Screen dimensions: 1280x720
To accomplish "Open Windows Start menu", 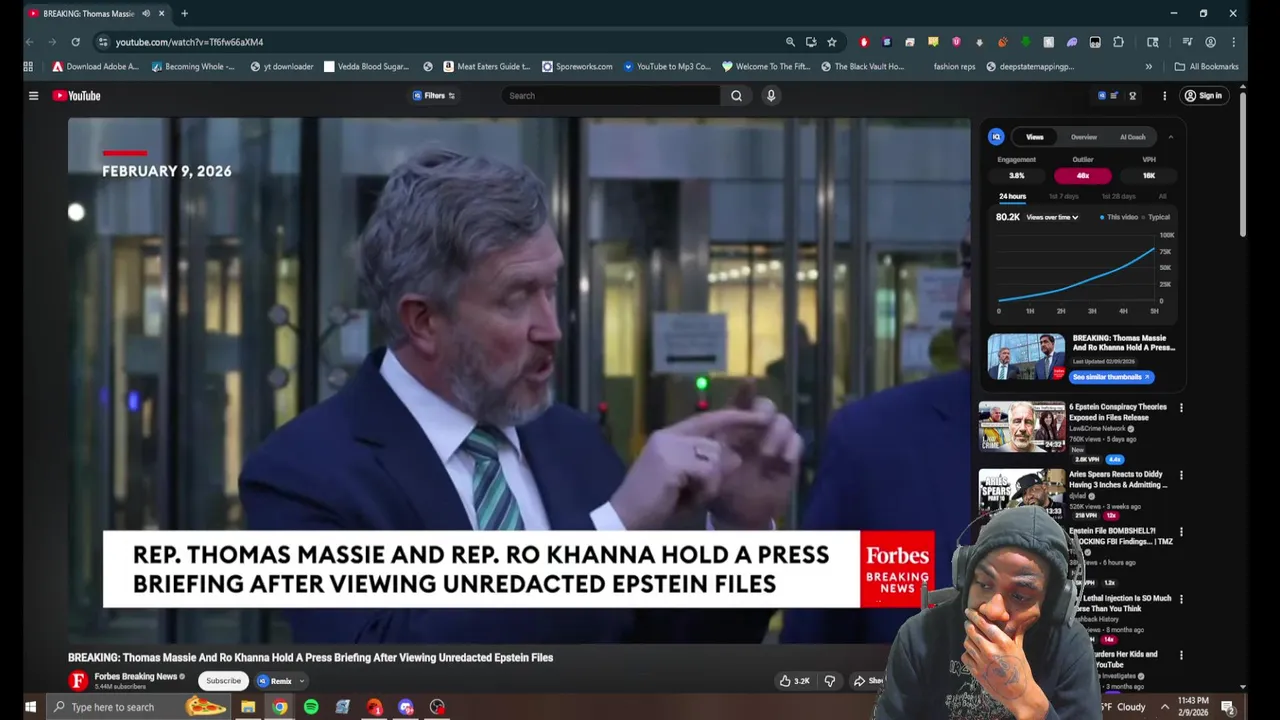I will click(30, 707).
